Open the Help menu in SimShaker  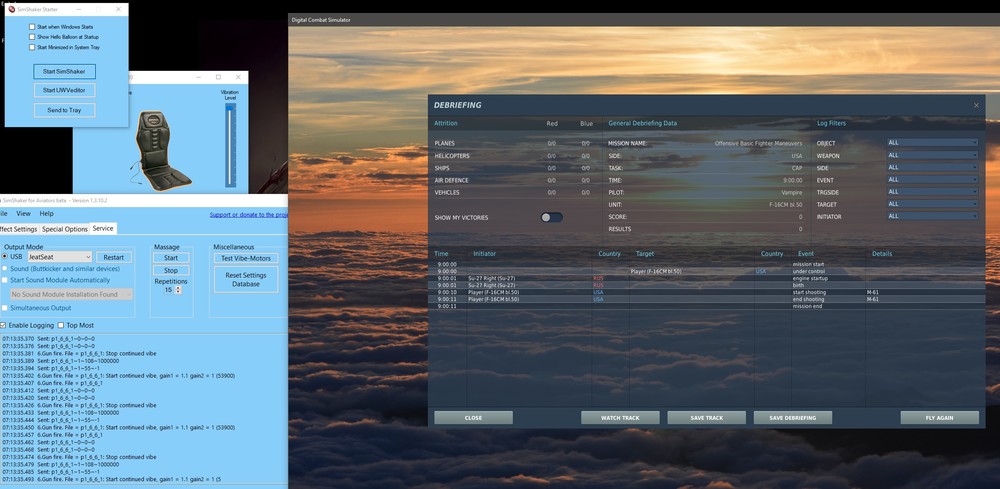47,214
